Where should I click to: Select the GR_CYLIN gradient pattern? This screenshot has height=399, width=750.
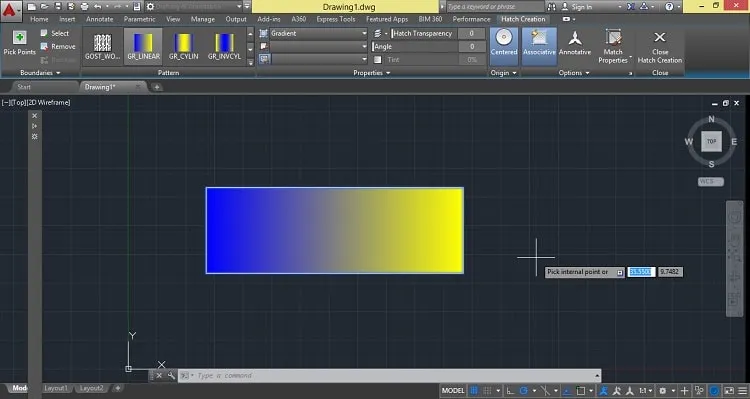[183, 46]
